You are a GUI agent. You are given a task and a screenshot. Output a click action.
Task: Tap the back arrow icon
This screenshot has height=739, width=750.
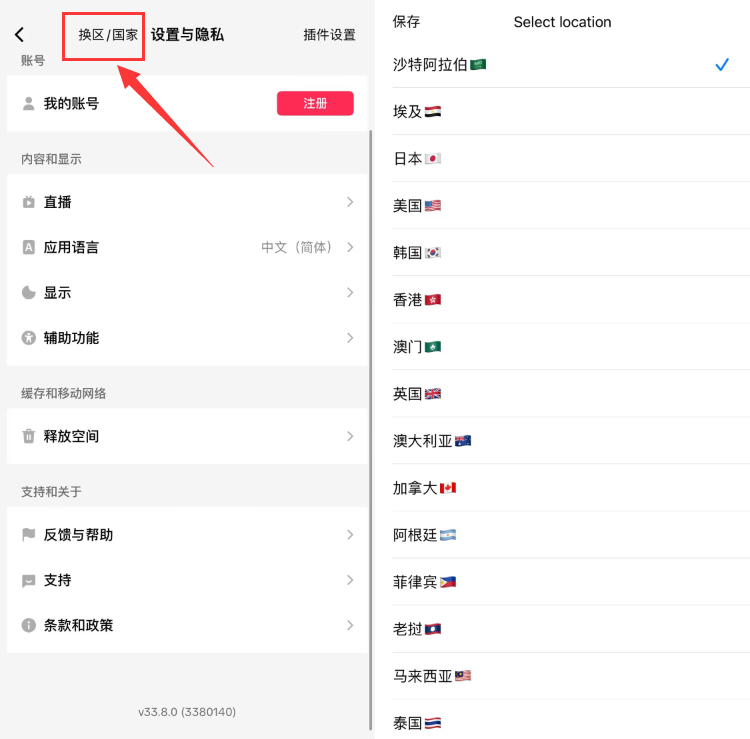pyautogui.click(x=19, y=35)
